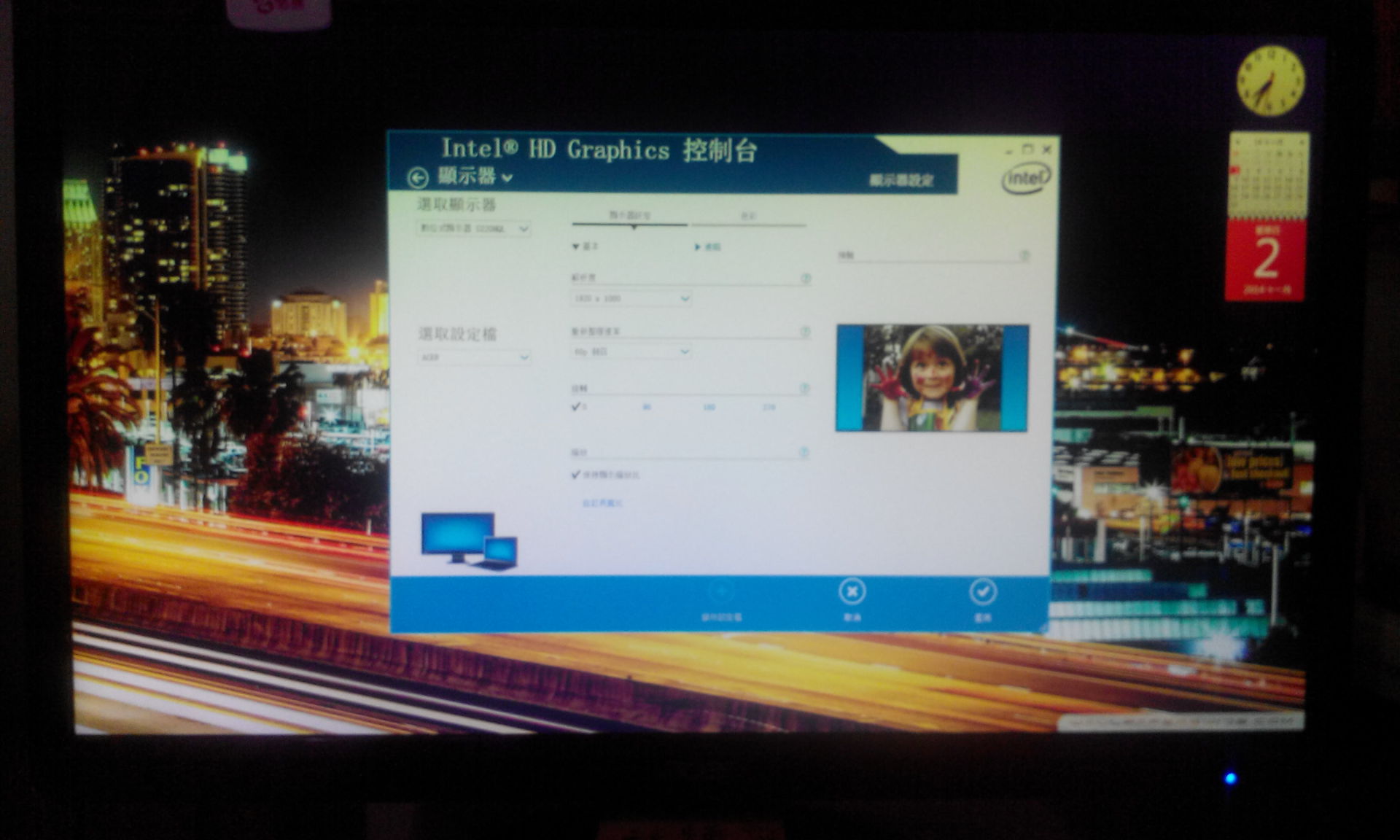1400x840 pixels.
Task: Click the cancel X icon button
Action: pyautogui.click(x=852, y=591)
